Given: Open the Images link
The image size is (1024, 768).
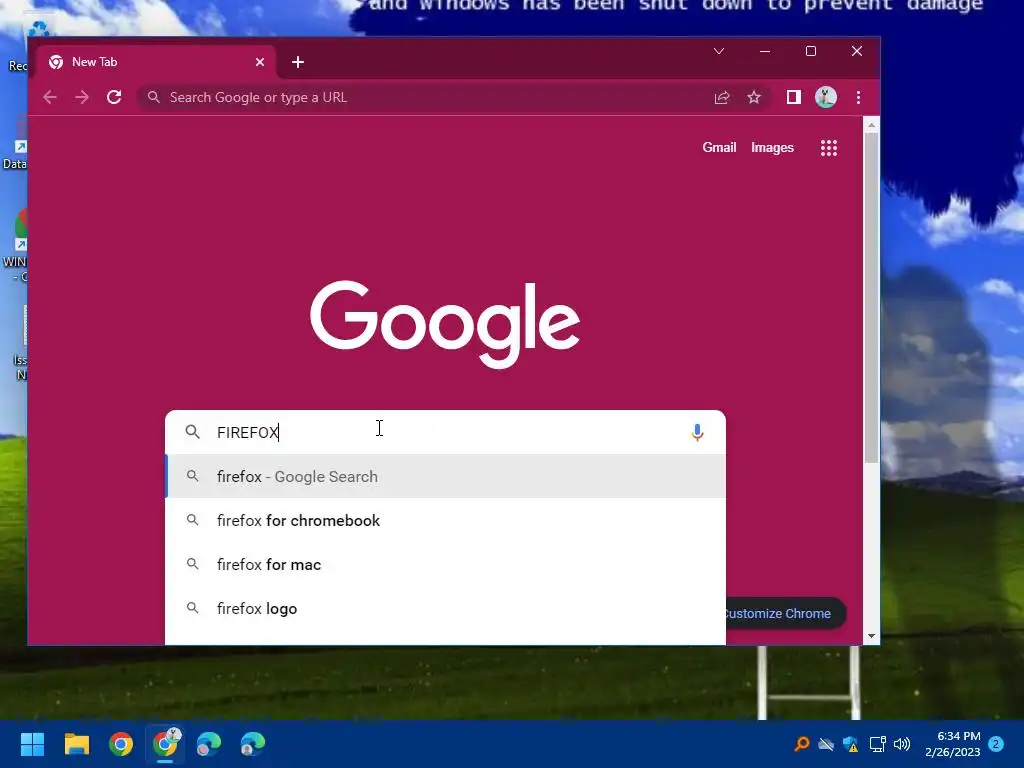Looking at the screenshot, I should (x=772, y=148).
